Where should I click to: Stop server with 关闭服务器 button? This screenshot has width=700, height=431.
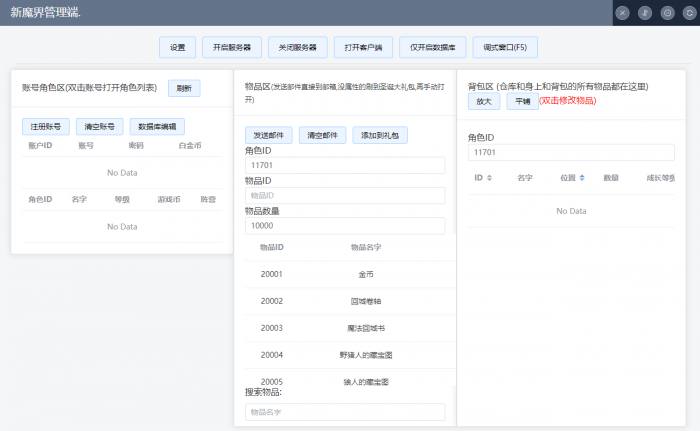297,47
